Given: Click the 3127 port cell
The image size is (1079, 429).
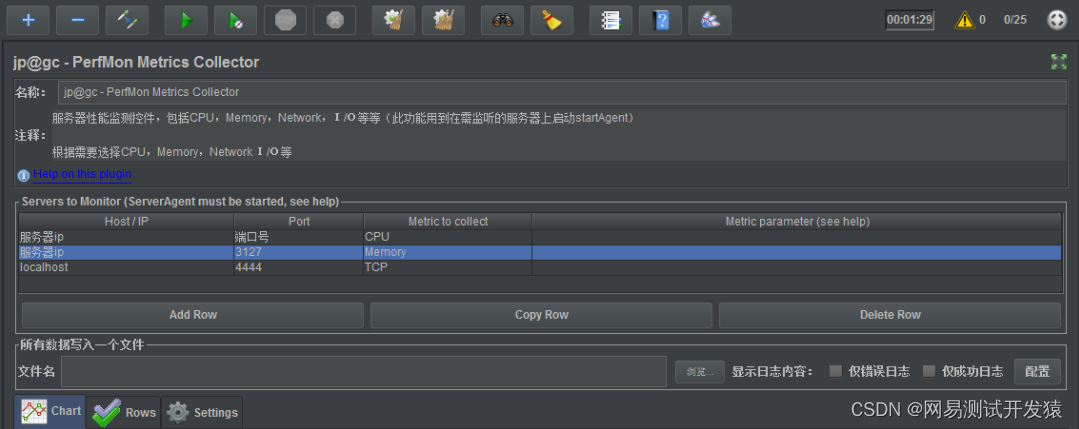Looking at the screenshot, I should tap(299, 252).
